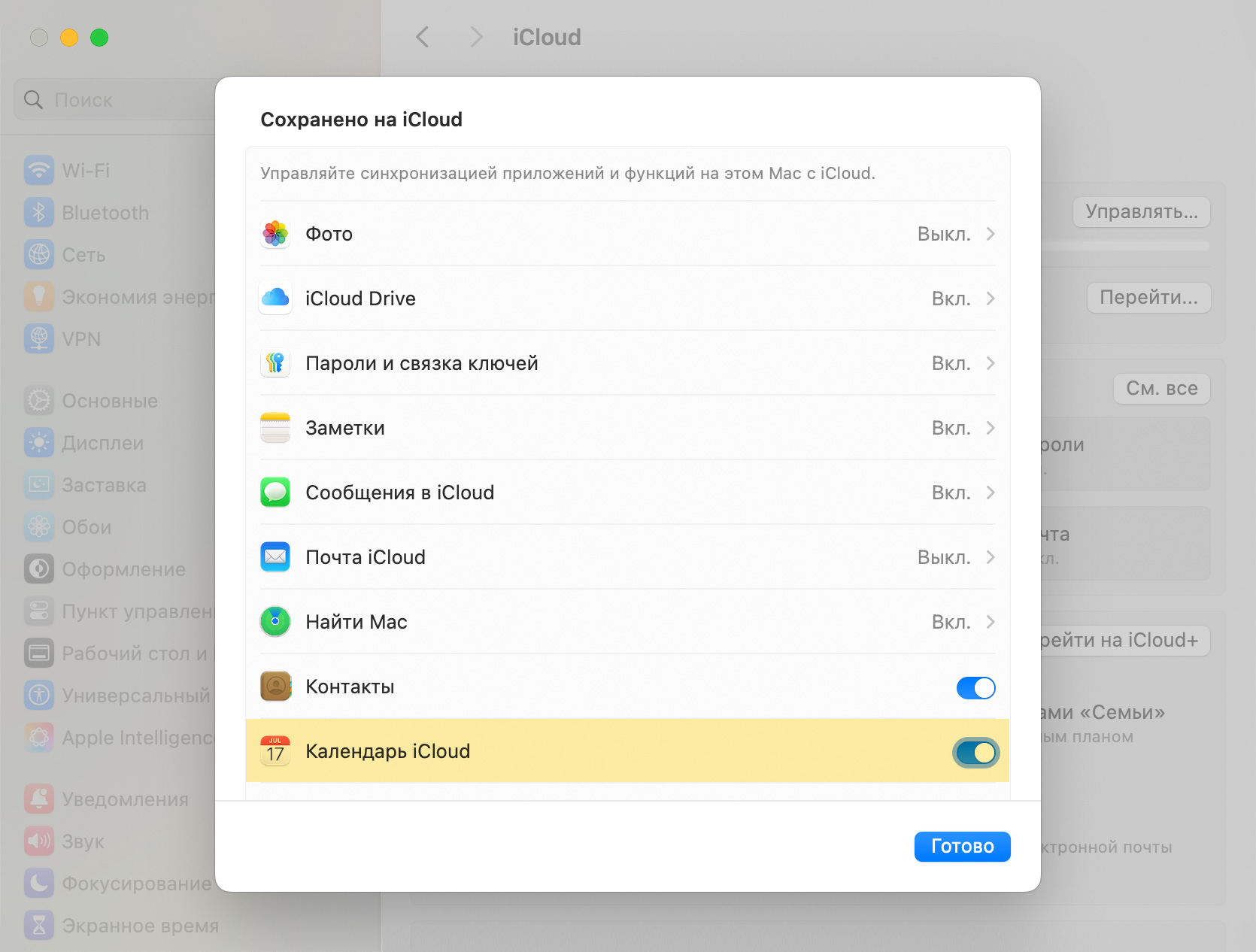
Task: Click the Основные gear icon
Action: point(39,401)
